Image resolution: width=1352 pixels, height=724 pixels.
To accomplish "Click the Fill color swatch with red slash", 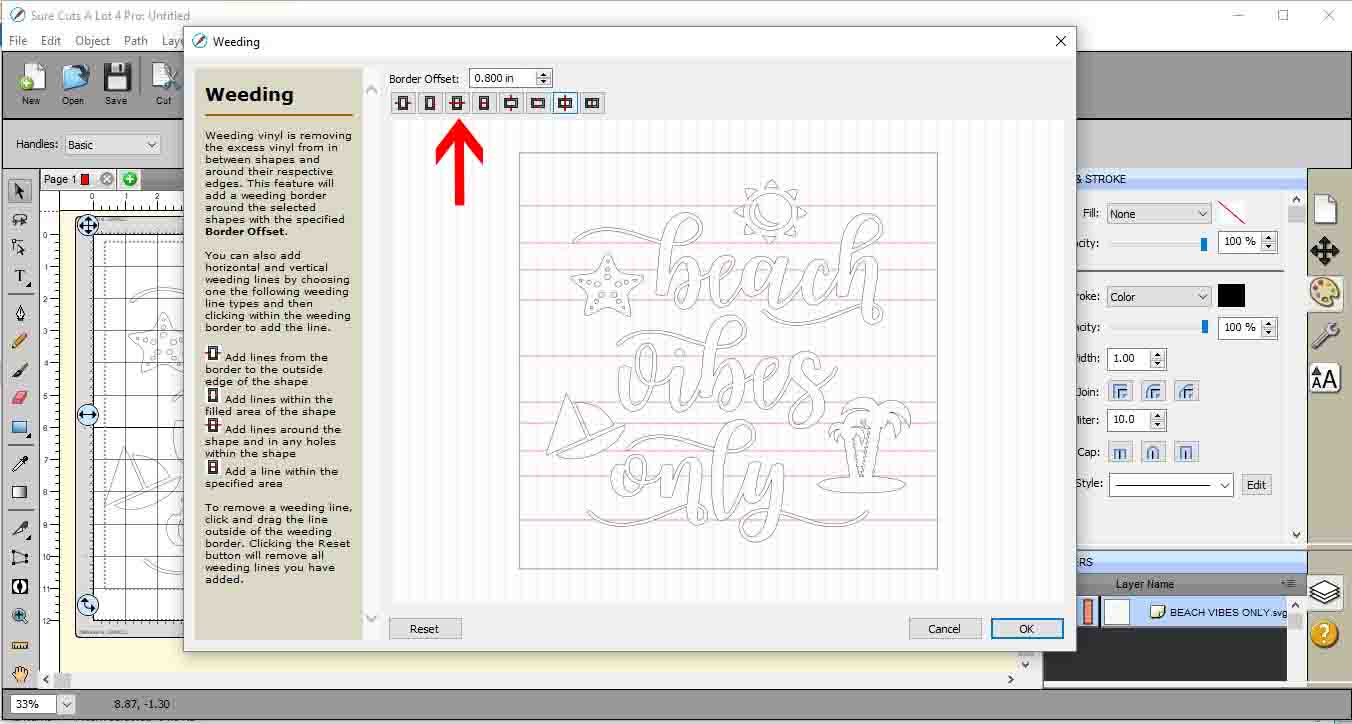I will (x=1231, y=212).
